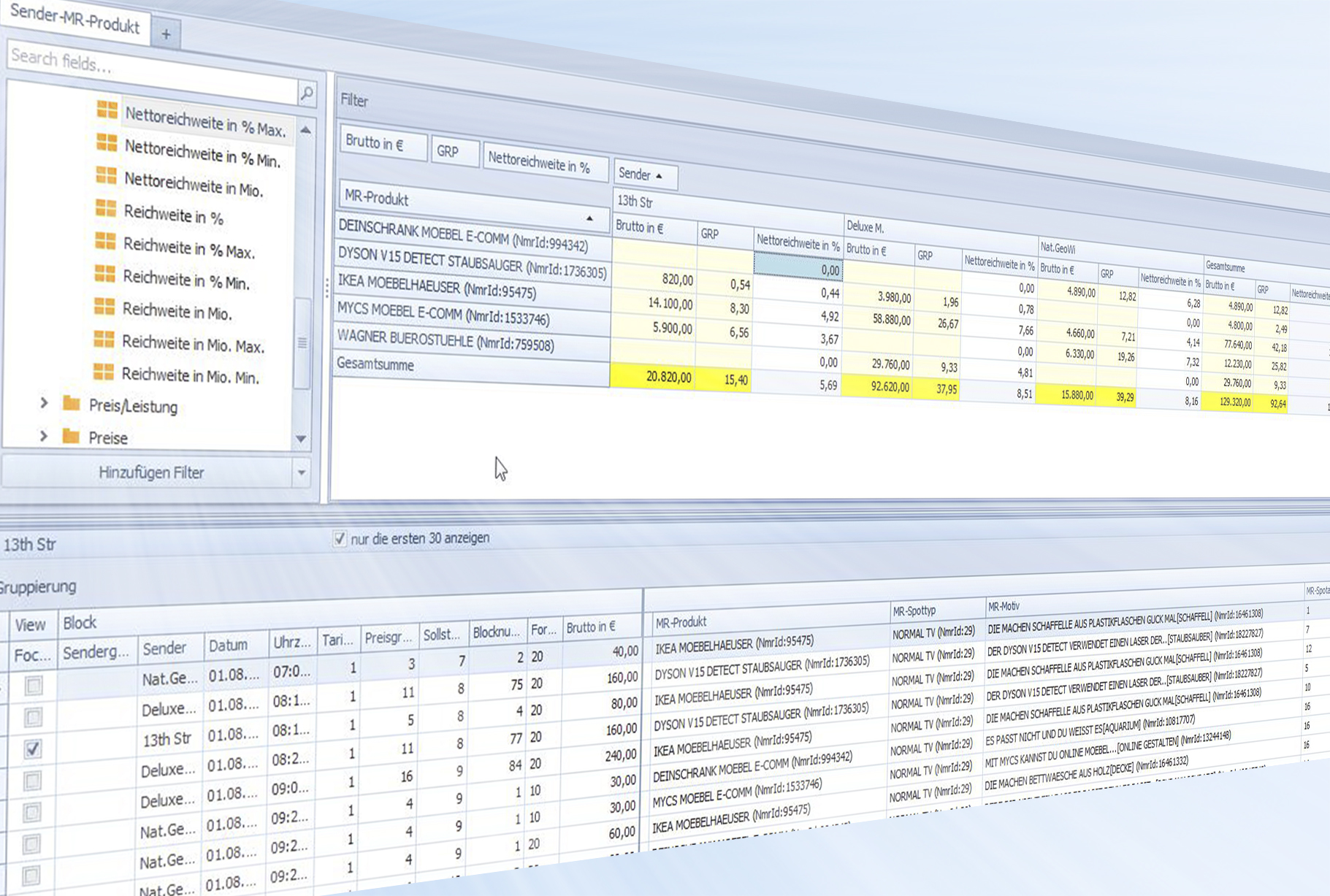Click the Nettoreichweite in % data field button
Viewport: 1330px width, 896px height.
[x=545, y=164]
